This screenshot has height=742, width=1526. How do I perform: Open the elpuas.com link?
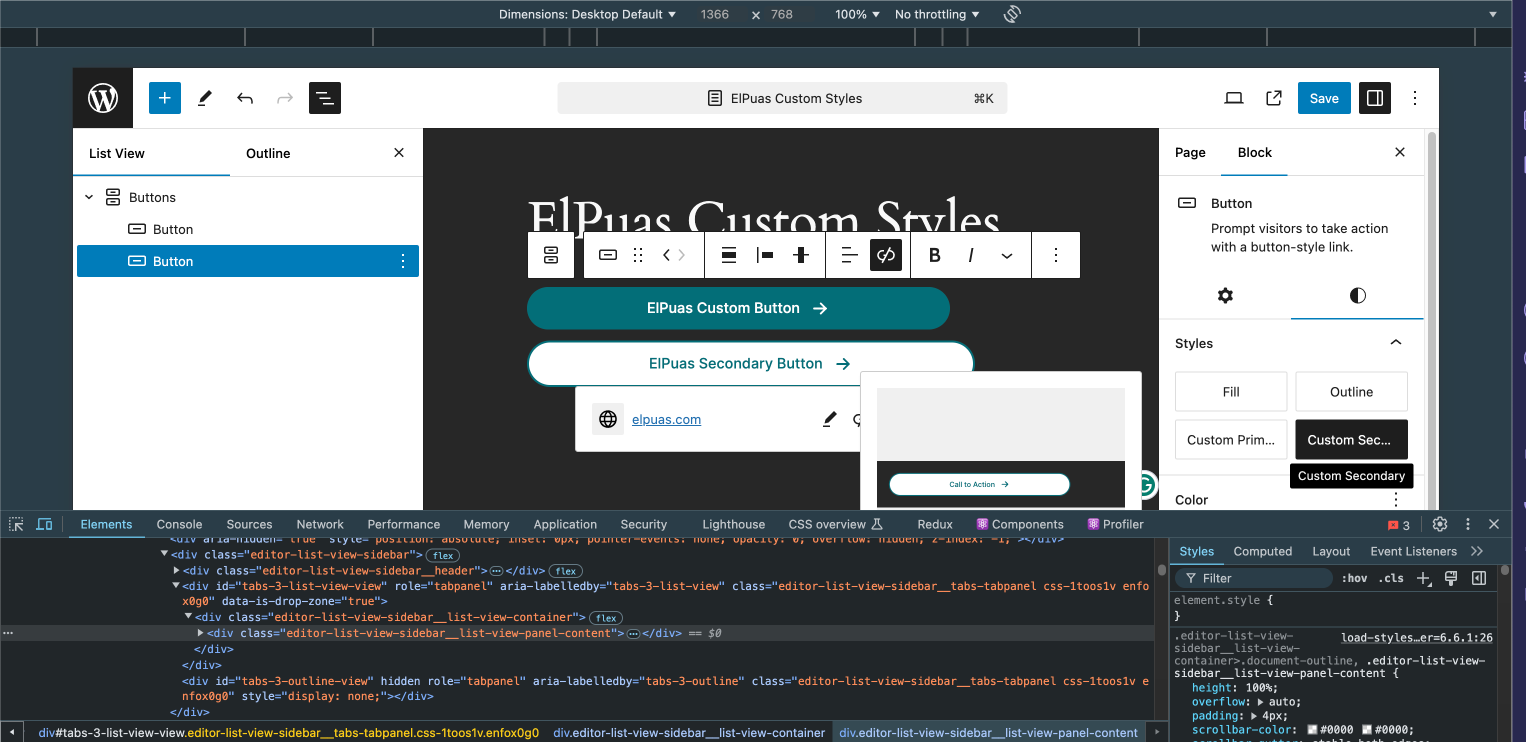point(666,419)
